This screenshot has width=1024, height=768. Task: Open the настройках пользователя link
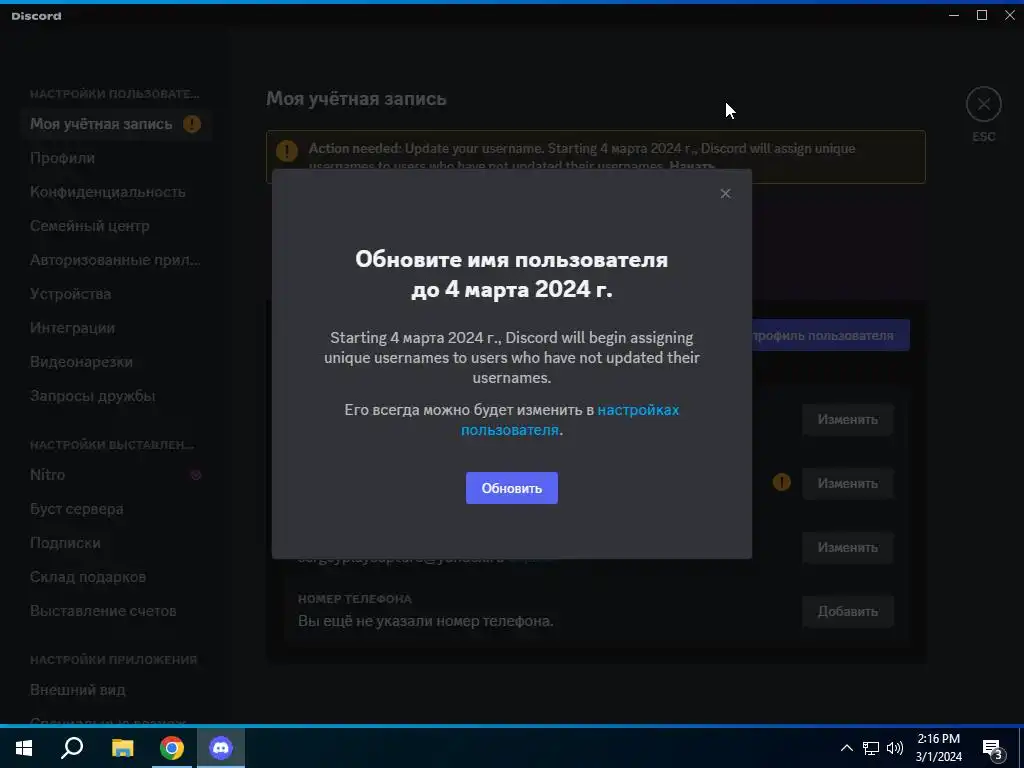pos(570,419)
